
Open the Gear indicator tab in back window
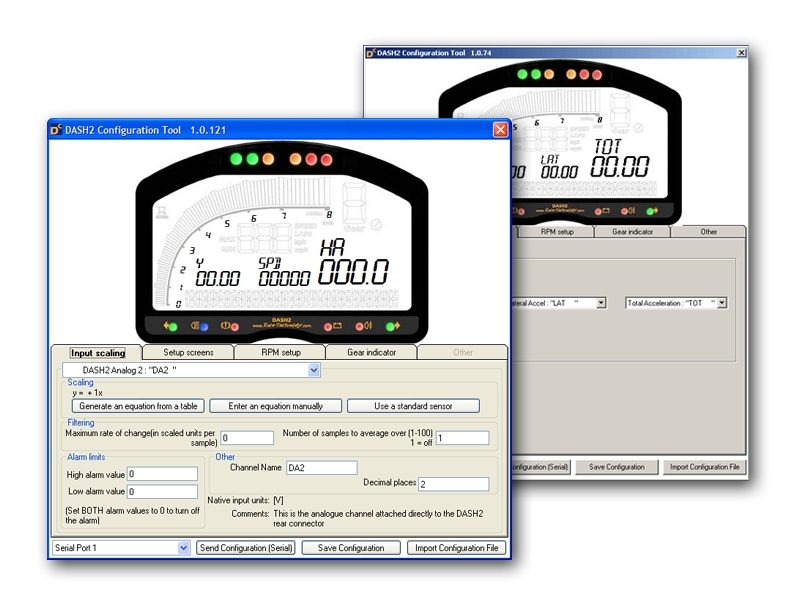(x=633, y=232)
